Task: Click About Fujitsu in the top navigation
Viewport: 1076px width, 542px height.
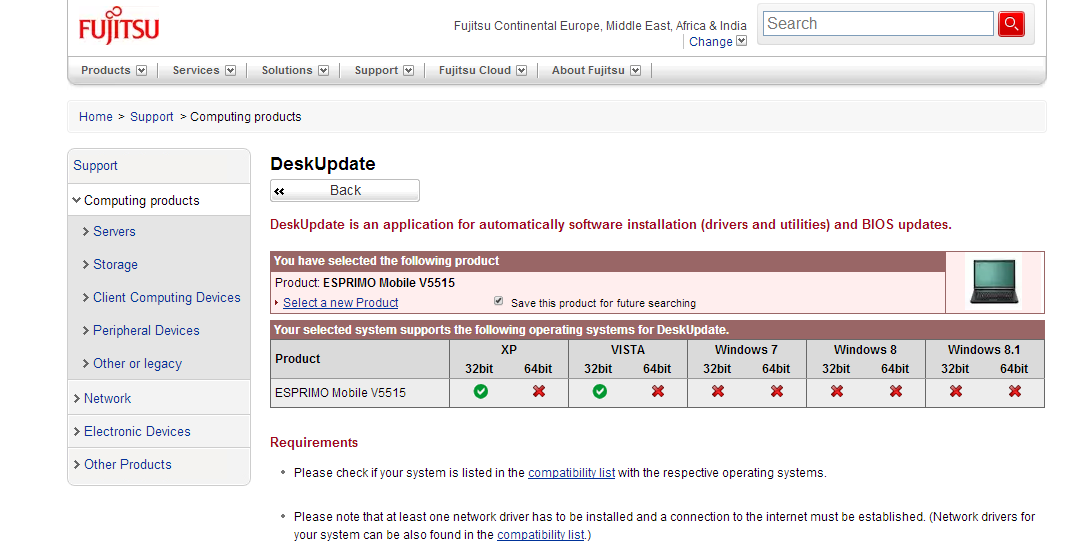Action: tap(588, 71)
